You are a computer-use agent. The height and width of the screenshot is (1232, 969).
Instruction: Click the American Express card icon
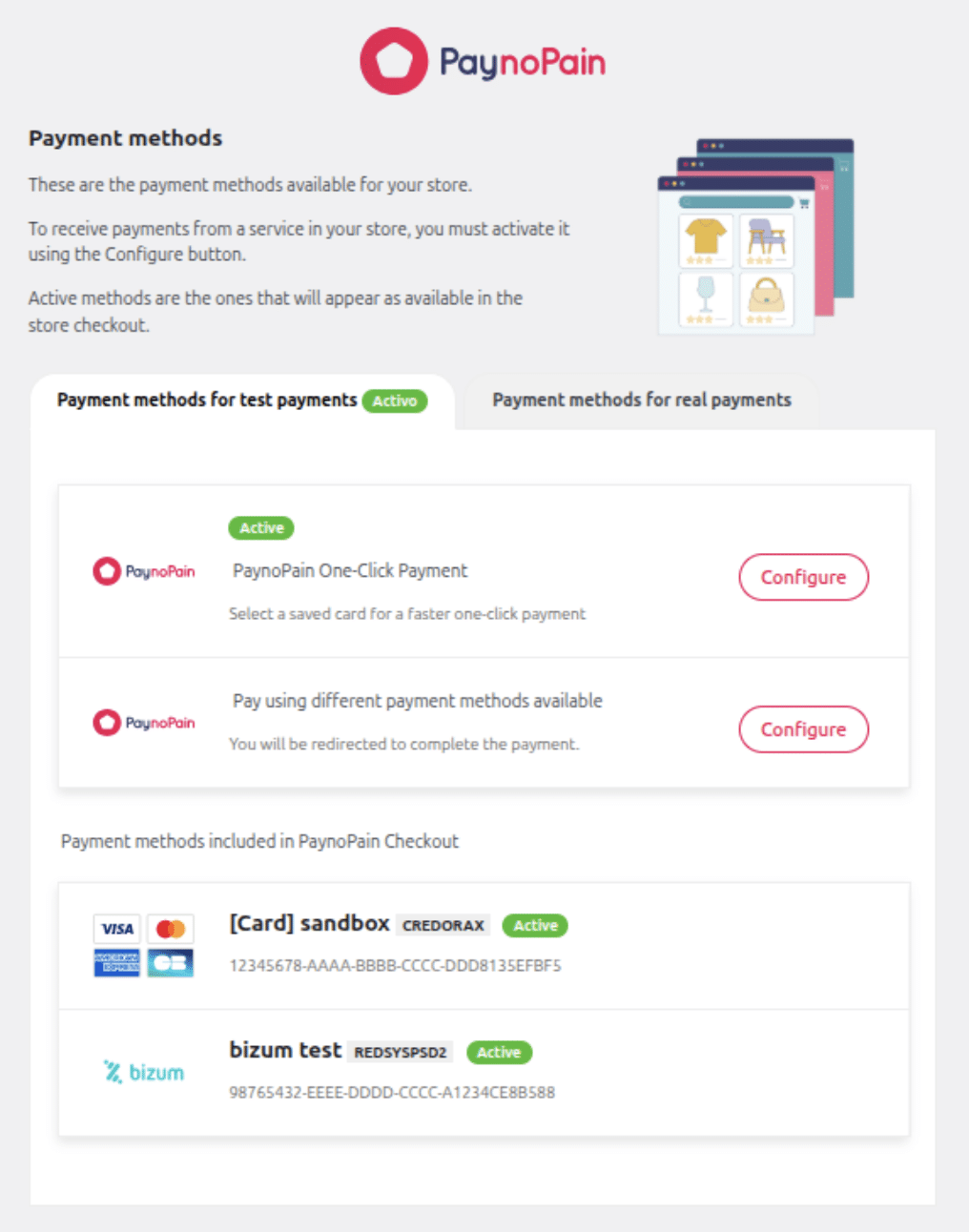117,963
